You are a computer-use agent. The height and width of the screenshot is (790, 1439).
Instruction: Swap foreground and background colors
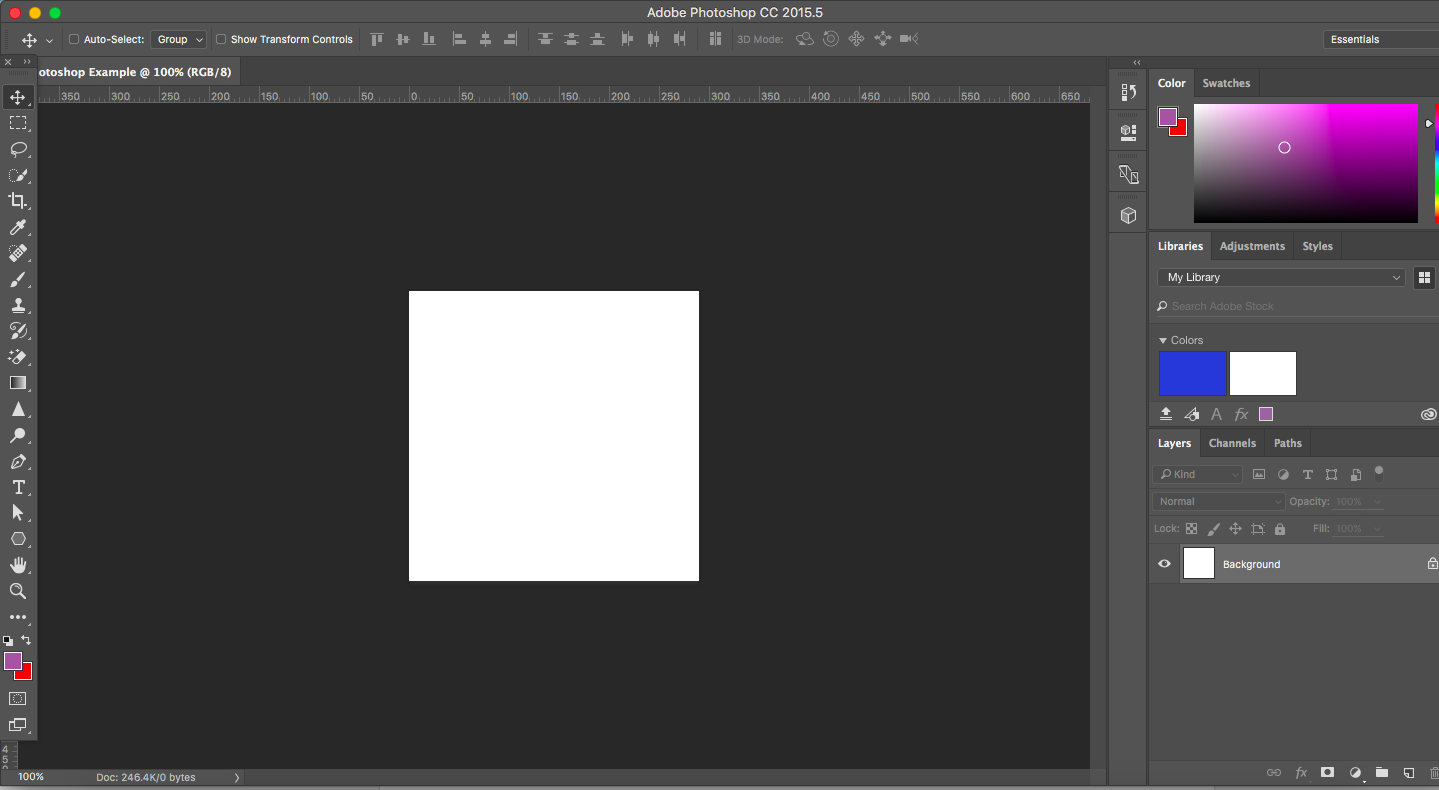[x=27, y=640]
